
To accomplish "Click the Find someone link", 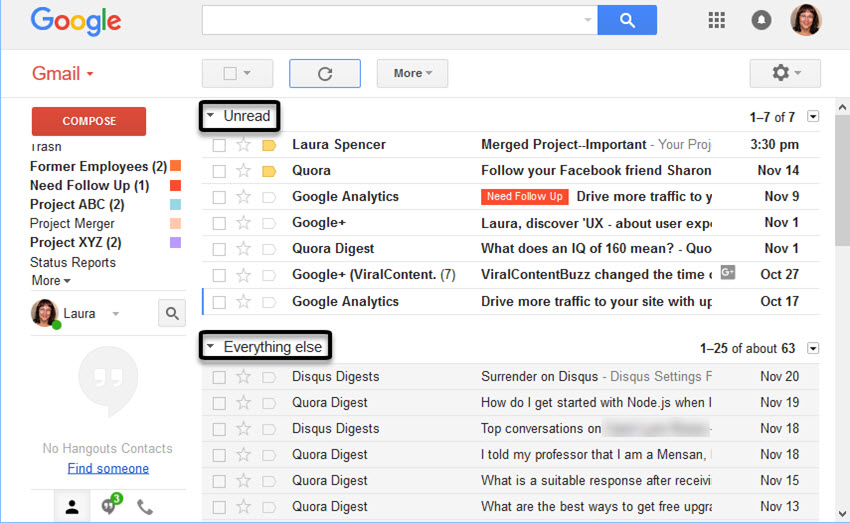I will (108, 468).
